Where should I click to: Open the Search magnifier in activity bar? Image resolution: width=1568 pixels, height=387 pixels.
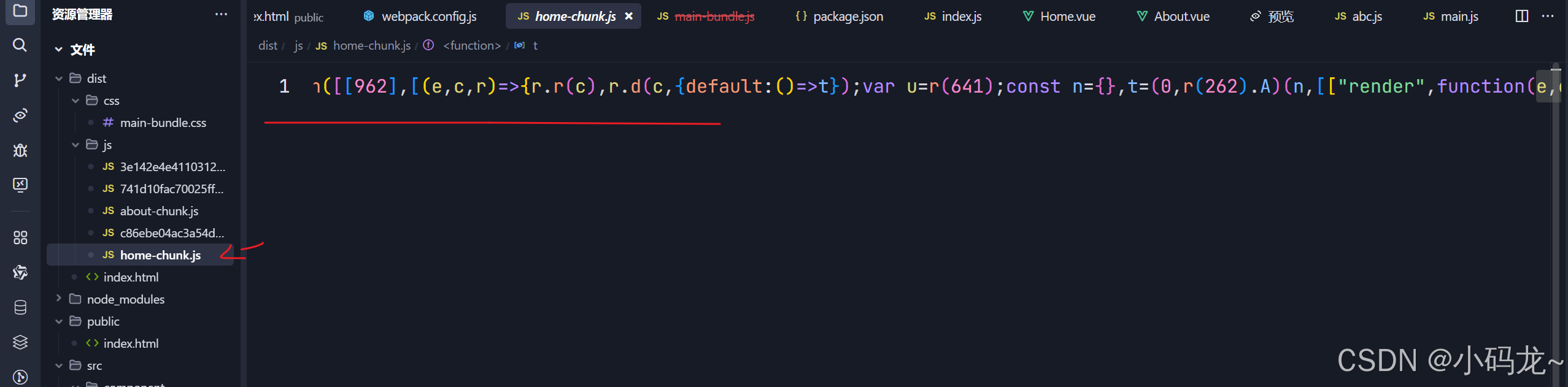(20, 45)
